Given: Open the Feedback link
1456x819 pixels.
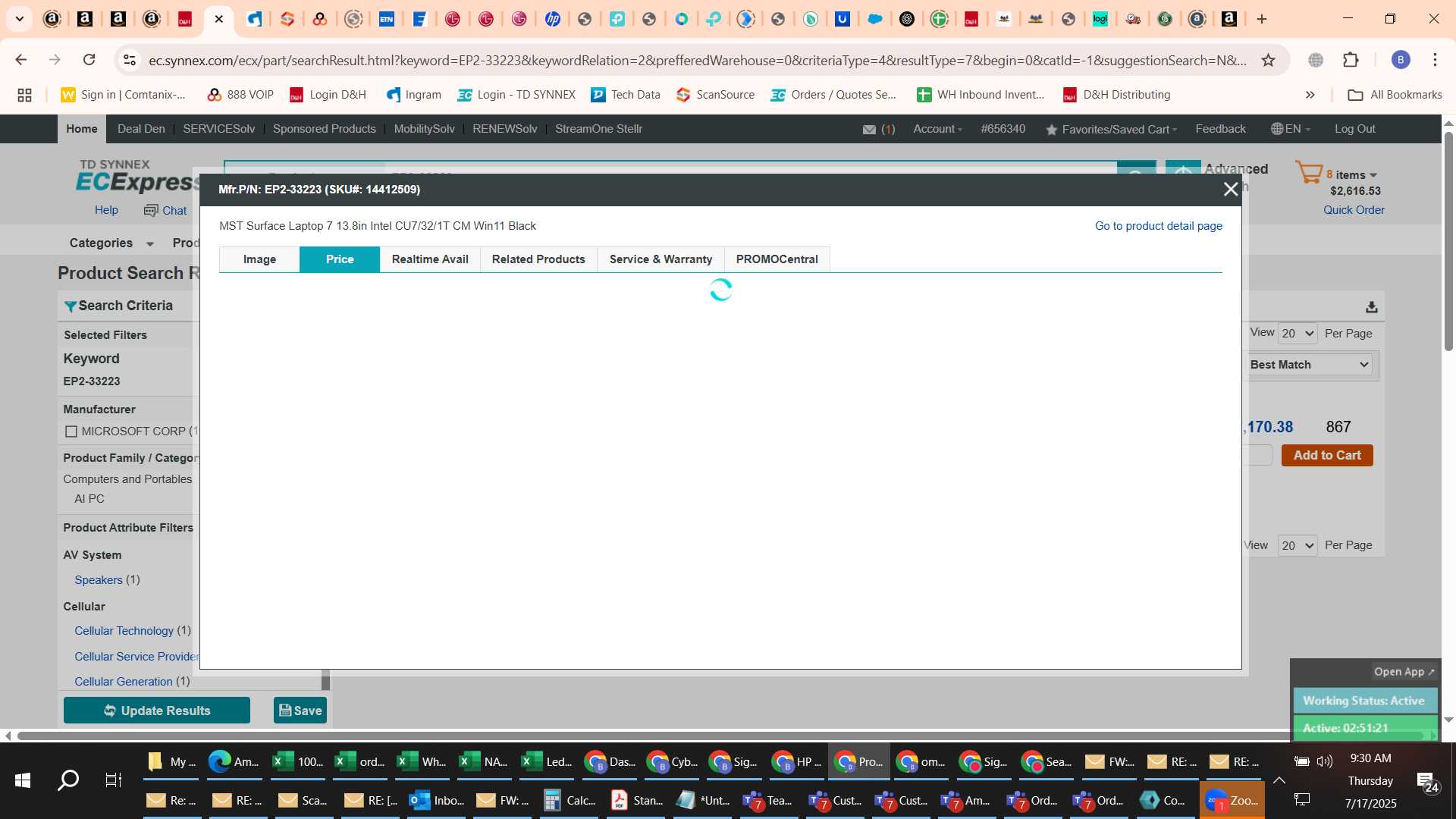Looking at the screenshot, I should click(1220, 129).
